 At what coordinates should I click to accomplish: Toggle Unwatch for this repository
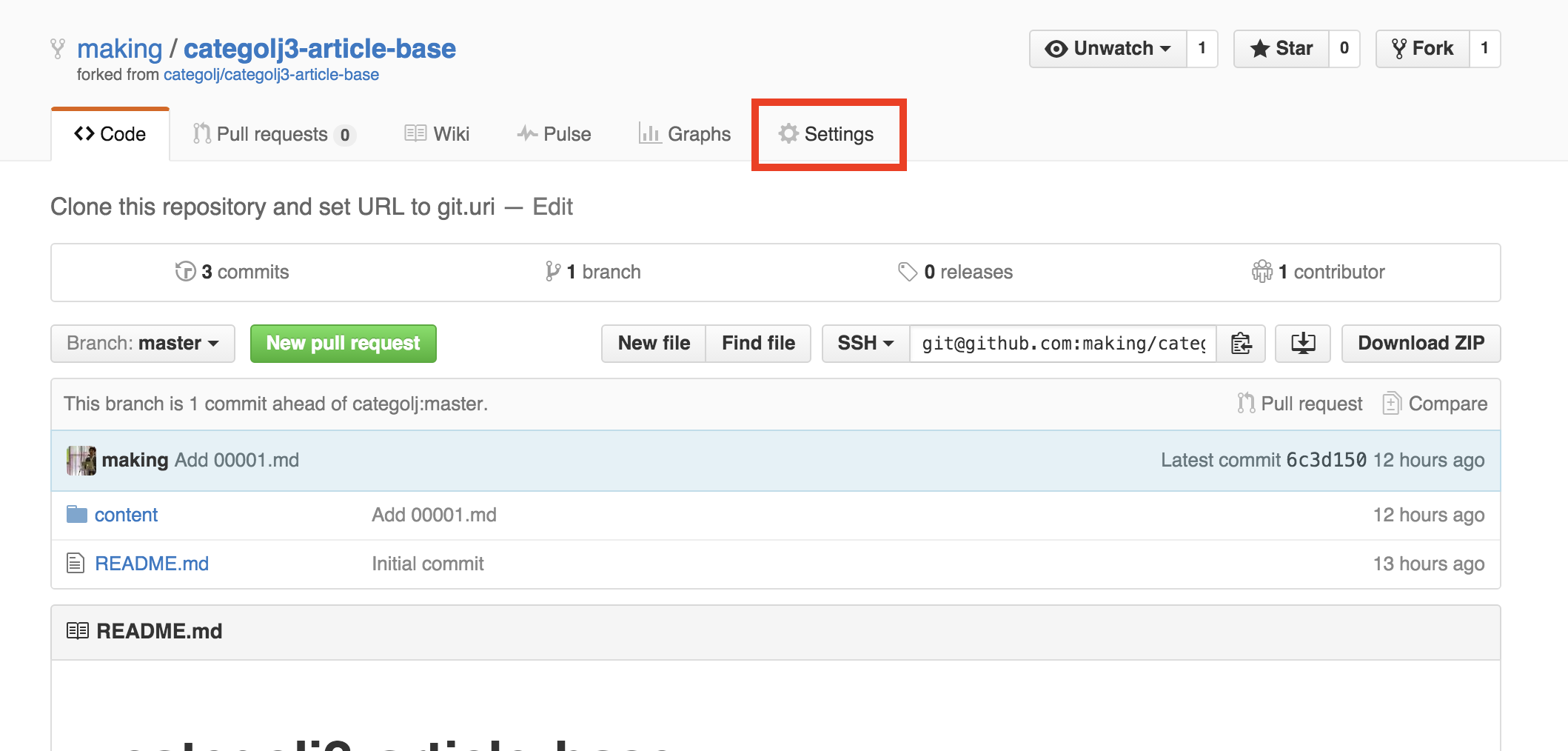pos(1108,49)
